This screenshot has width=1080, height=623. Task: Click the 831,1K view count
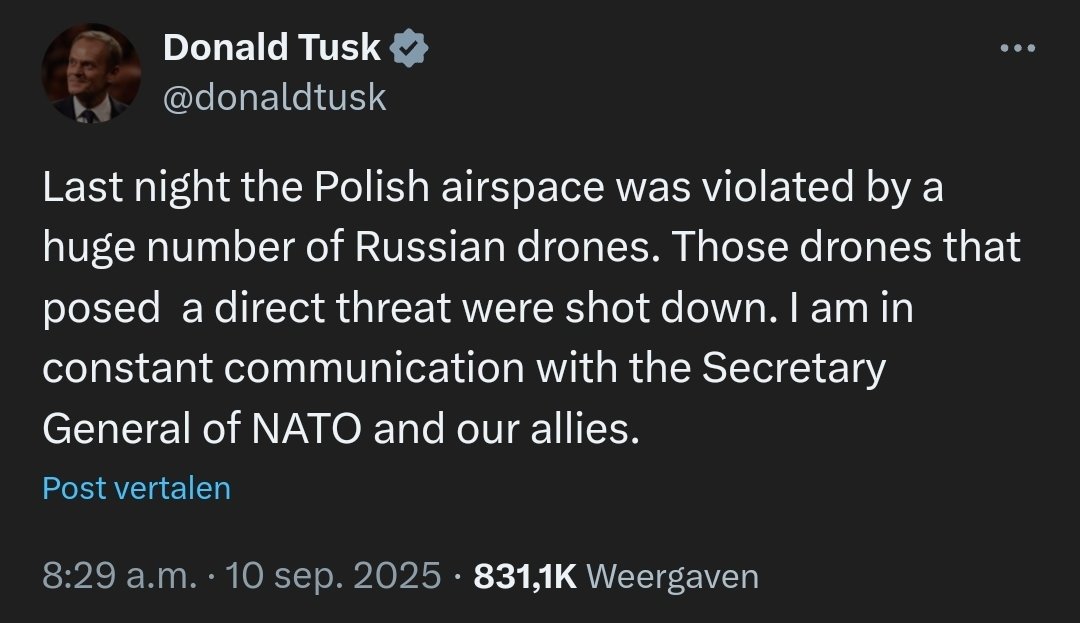coord(525,576)
